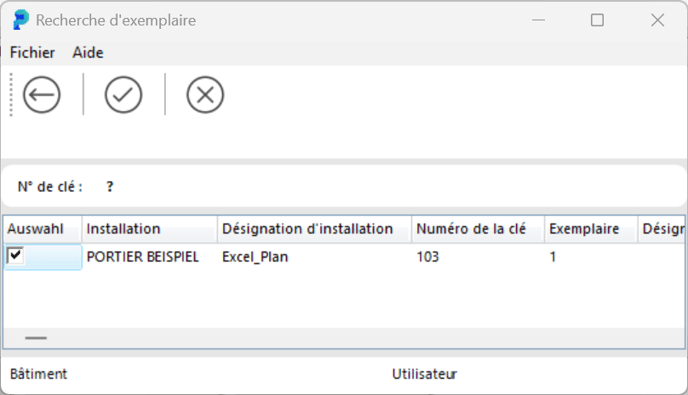Sort by Désignation d'installation column header

(x=315, y=229)
